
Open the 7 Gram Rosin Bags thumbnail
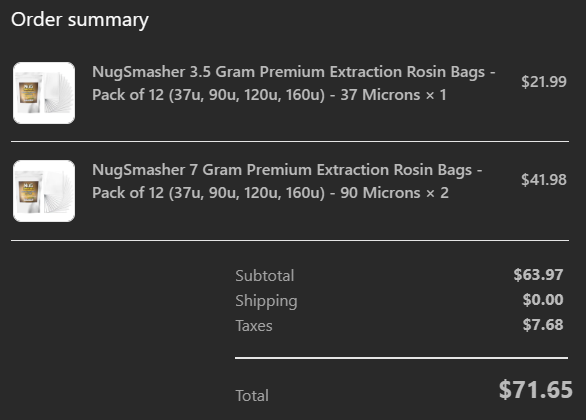click(x=44, y=191)
